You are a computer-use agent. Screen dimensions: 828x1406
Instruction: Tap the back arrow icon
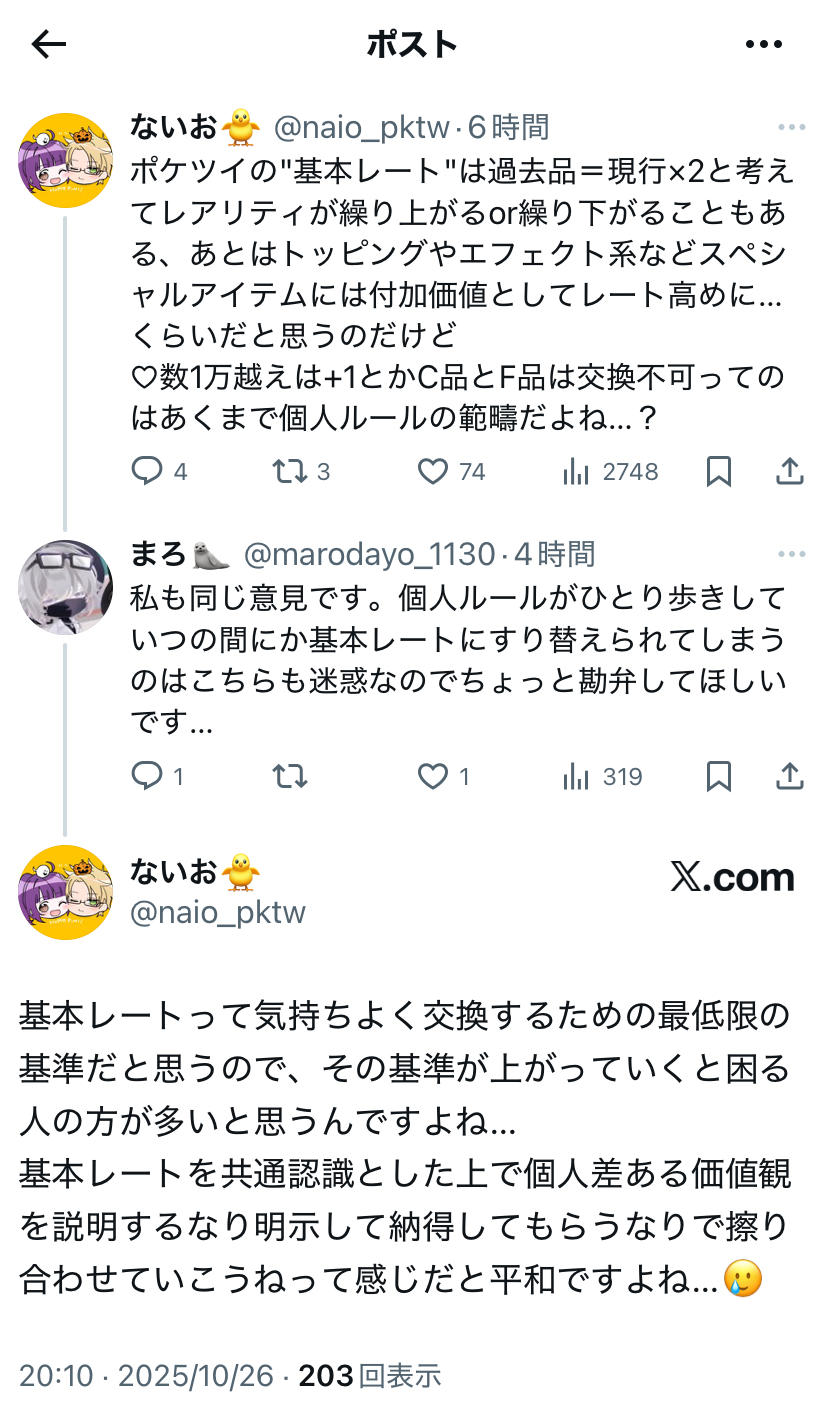coord(49,44)
